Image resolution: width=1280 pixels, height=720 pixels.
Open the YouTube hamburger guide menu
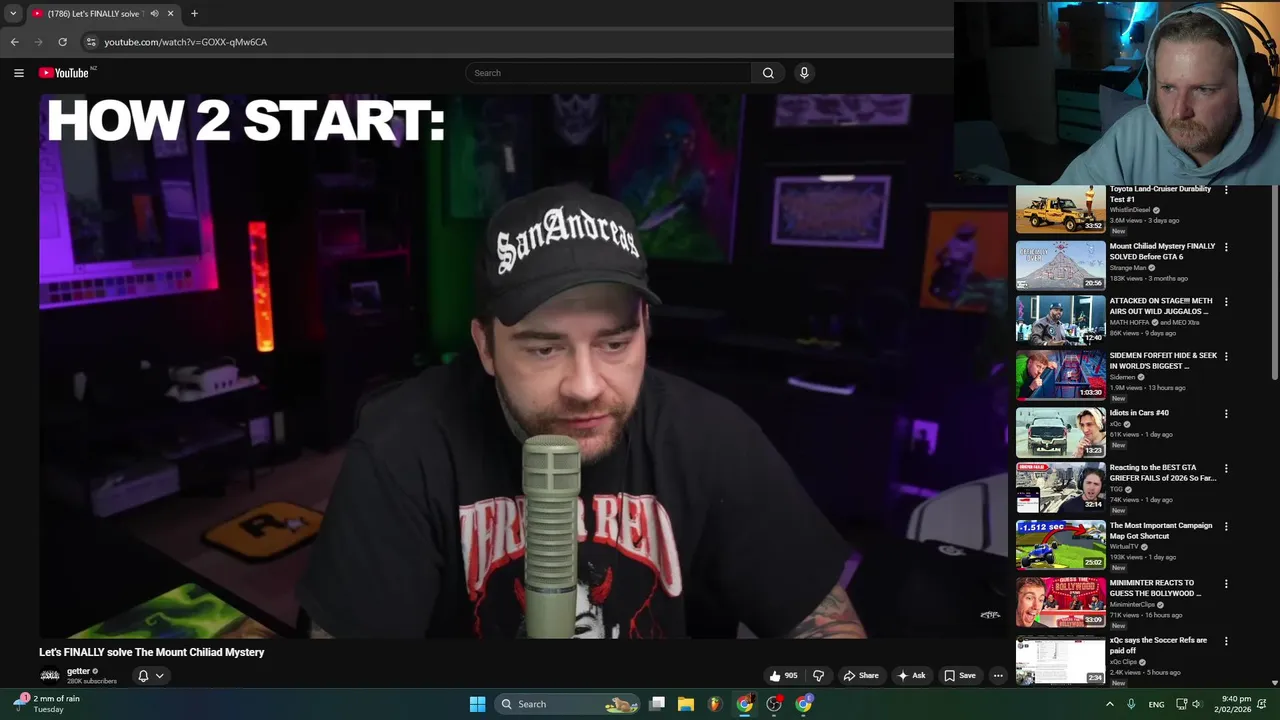[18, 73]
